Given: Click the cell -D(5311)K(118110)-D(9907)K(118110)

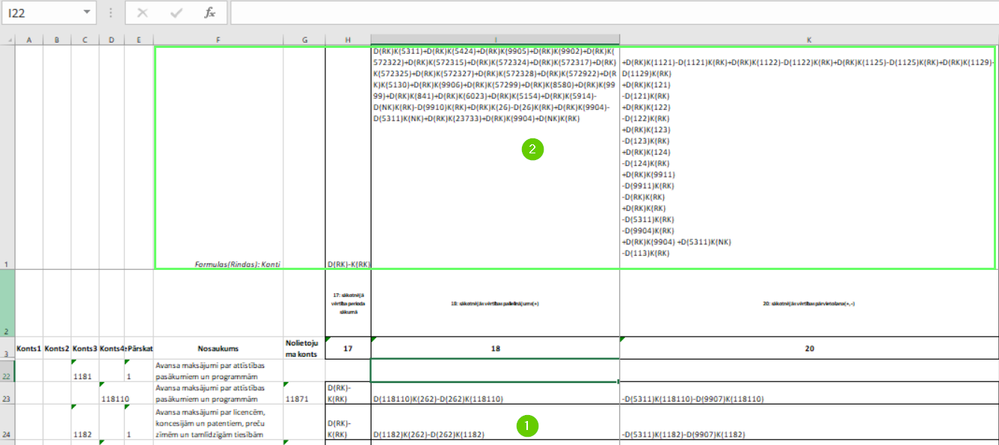Looking at the screenshot, I should pos(809,393).
